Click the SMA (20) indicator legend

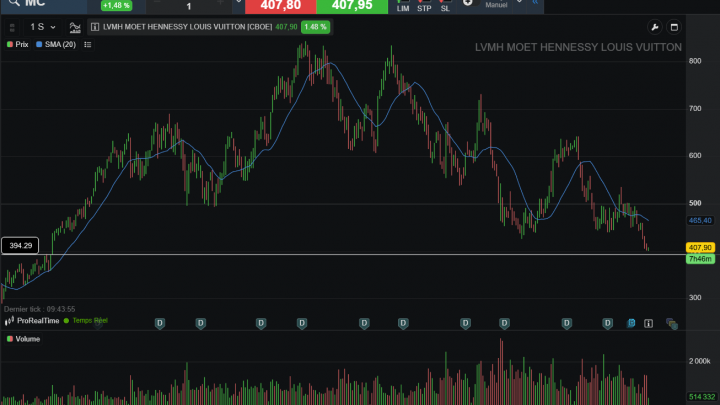click(x=56, y=45)
